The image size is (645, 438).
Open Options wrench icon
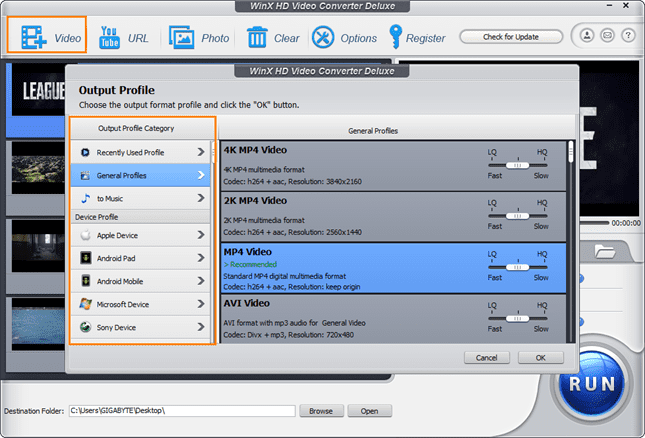(x=323, y=37)
